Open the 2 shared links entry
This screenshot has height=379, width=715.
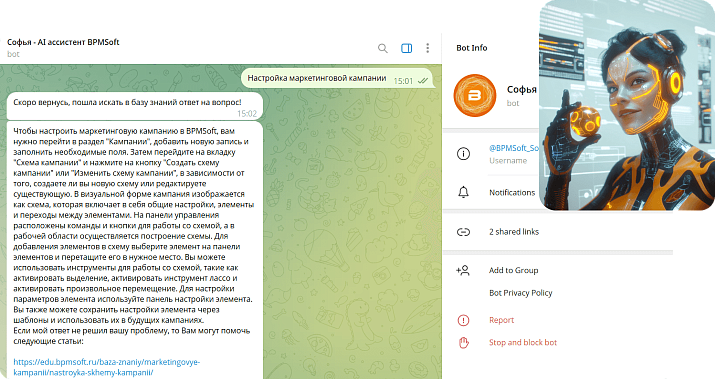point(514,232)
